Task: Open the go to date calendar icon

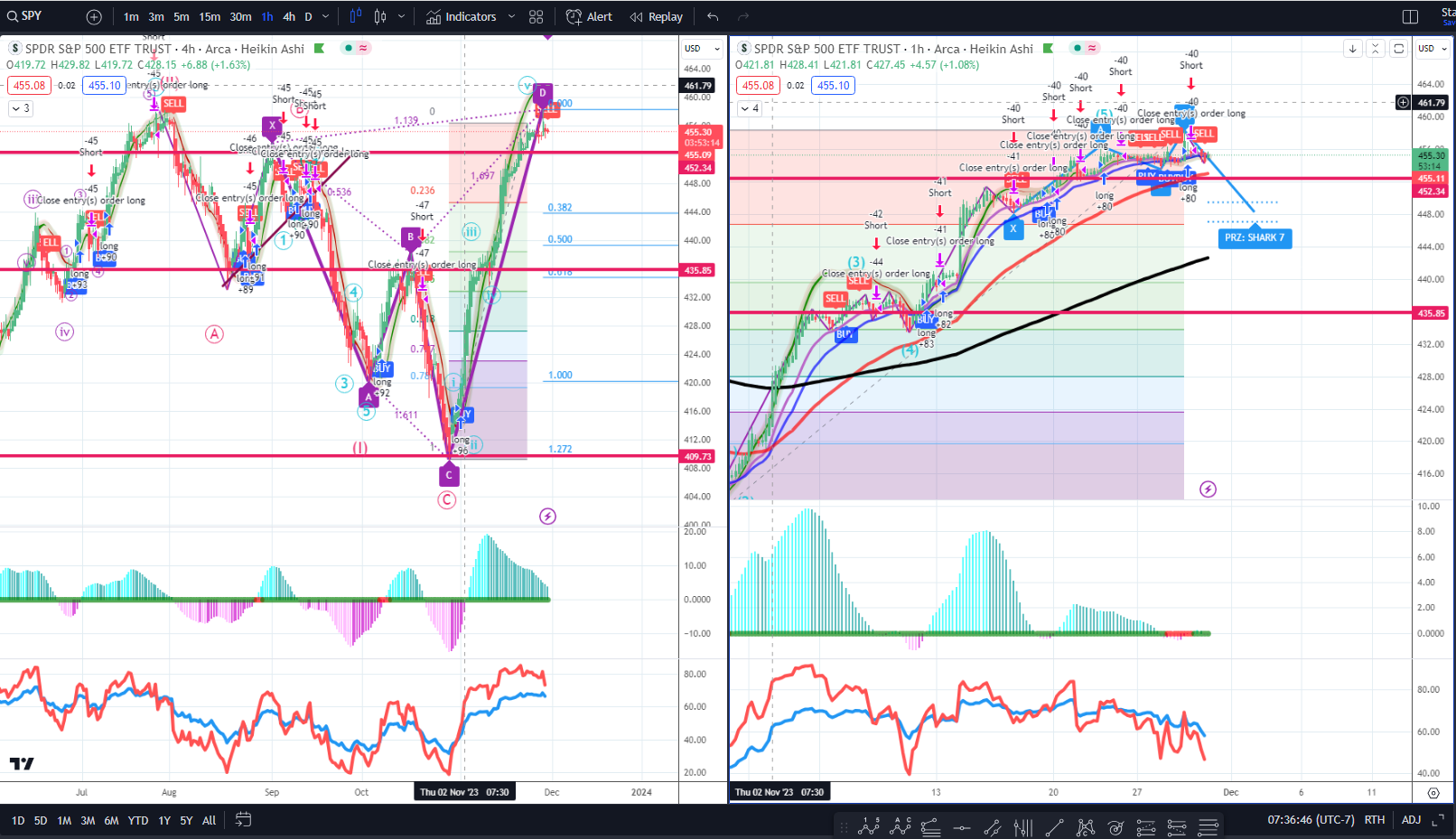Action: click(243, 820)
